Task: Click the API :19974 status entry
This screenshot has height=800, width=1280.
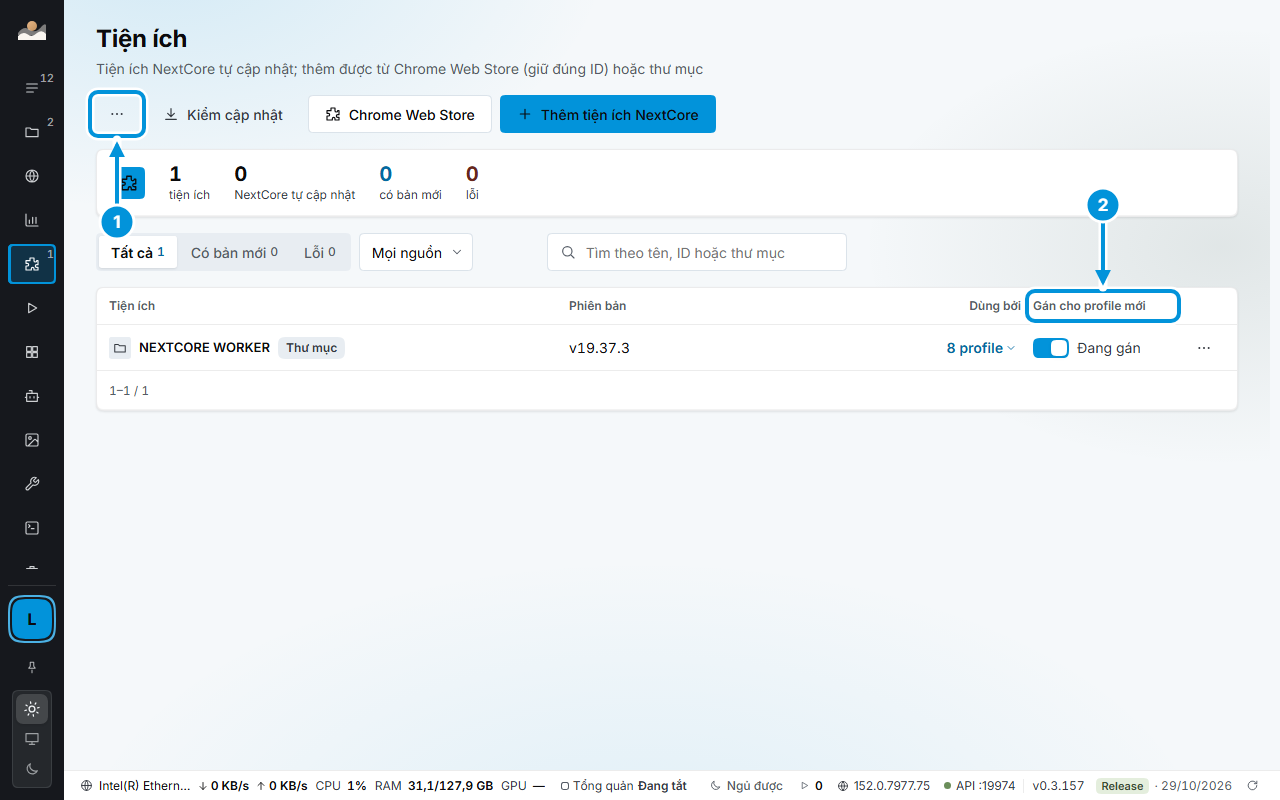Action: 979,786
